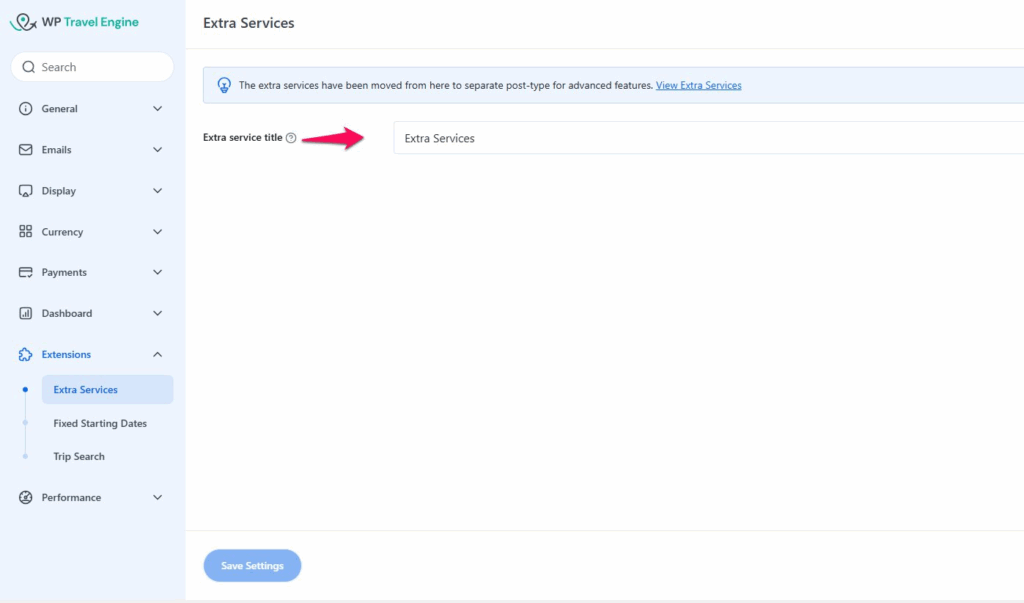
Task: Click the Payments card icon
Action: click(x=26, y=272)
